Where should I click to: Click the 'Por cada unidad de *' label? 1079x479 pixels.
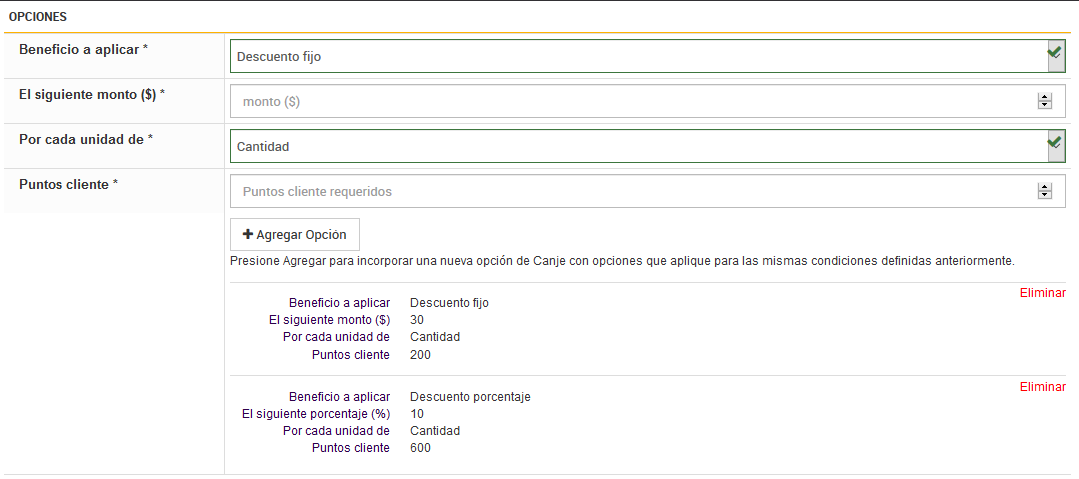coord(86,139)
